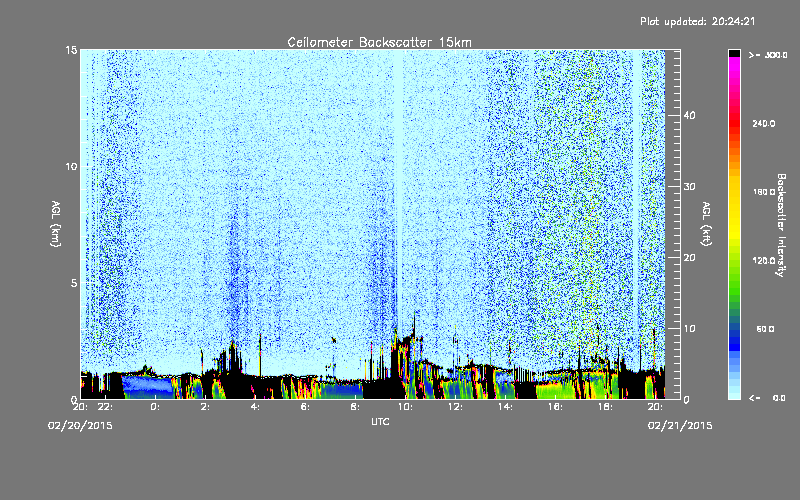Screen dimensions: 800x500
Task: Click the "2:" hour tick on time axis
Action: [x=205, y=407]
